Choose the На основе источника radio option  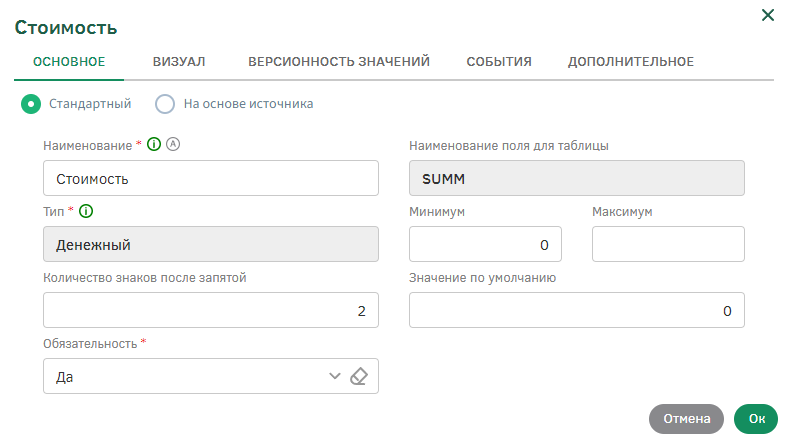165,103
